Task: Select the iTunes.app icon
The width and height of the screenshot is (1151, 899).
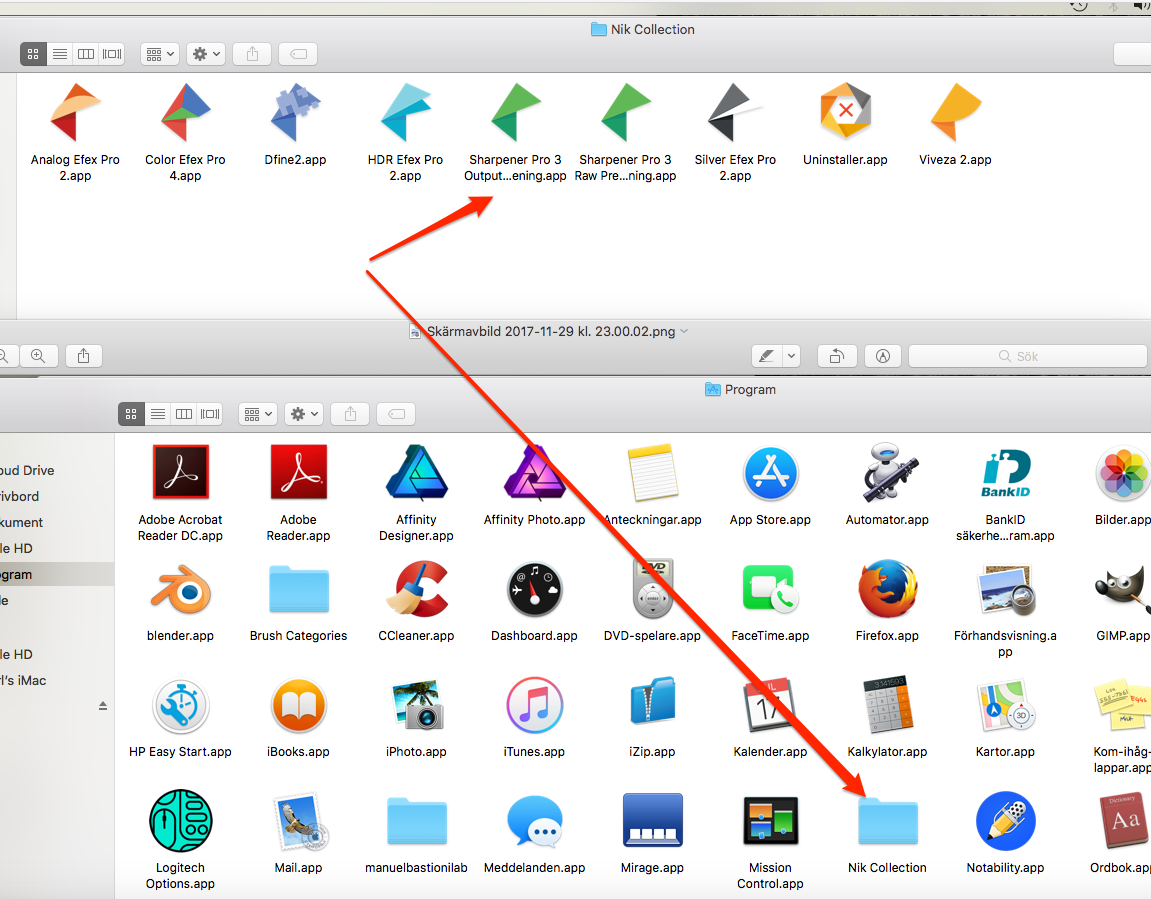Action: (534, 705)
